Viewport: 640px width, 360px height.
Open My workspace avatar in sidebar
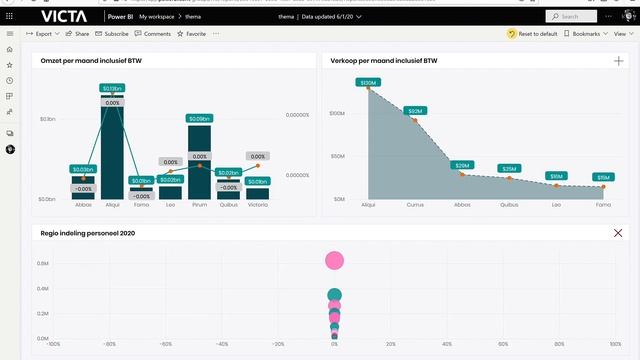[x=10, y=149]
